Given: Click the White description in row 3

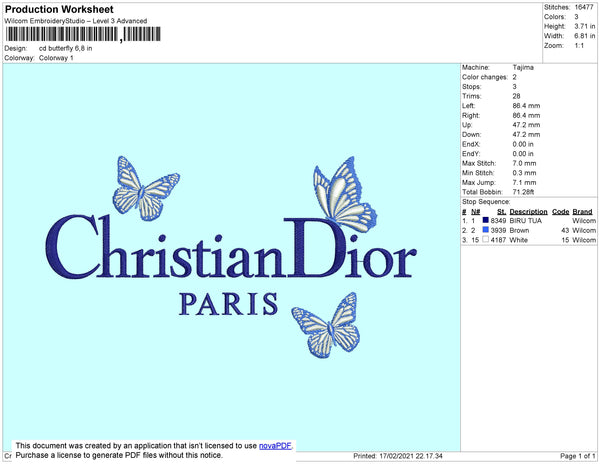Looking at the screenshot, I should [518, 240].
